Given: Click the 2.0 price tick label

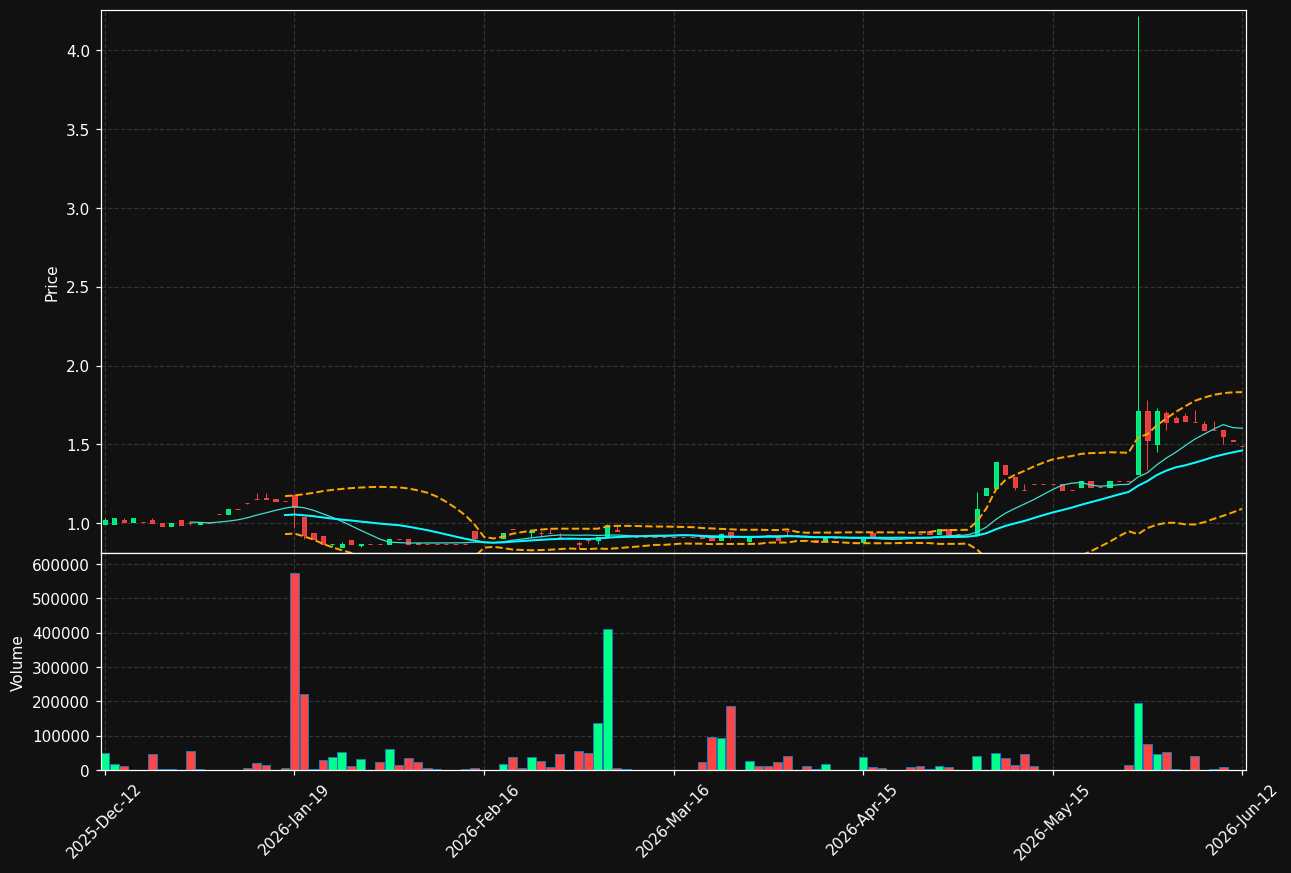Looking at the screenshot, I should tap(78, 367).
